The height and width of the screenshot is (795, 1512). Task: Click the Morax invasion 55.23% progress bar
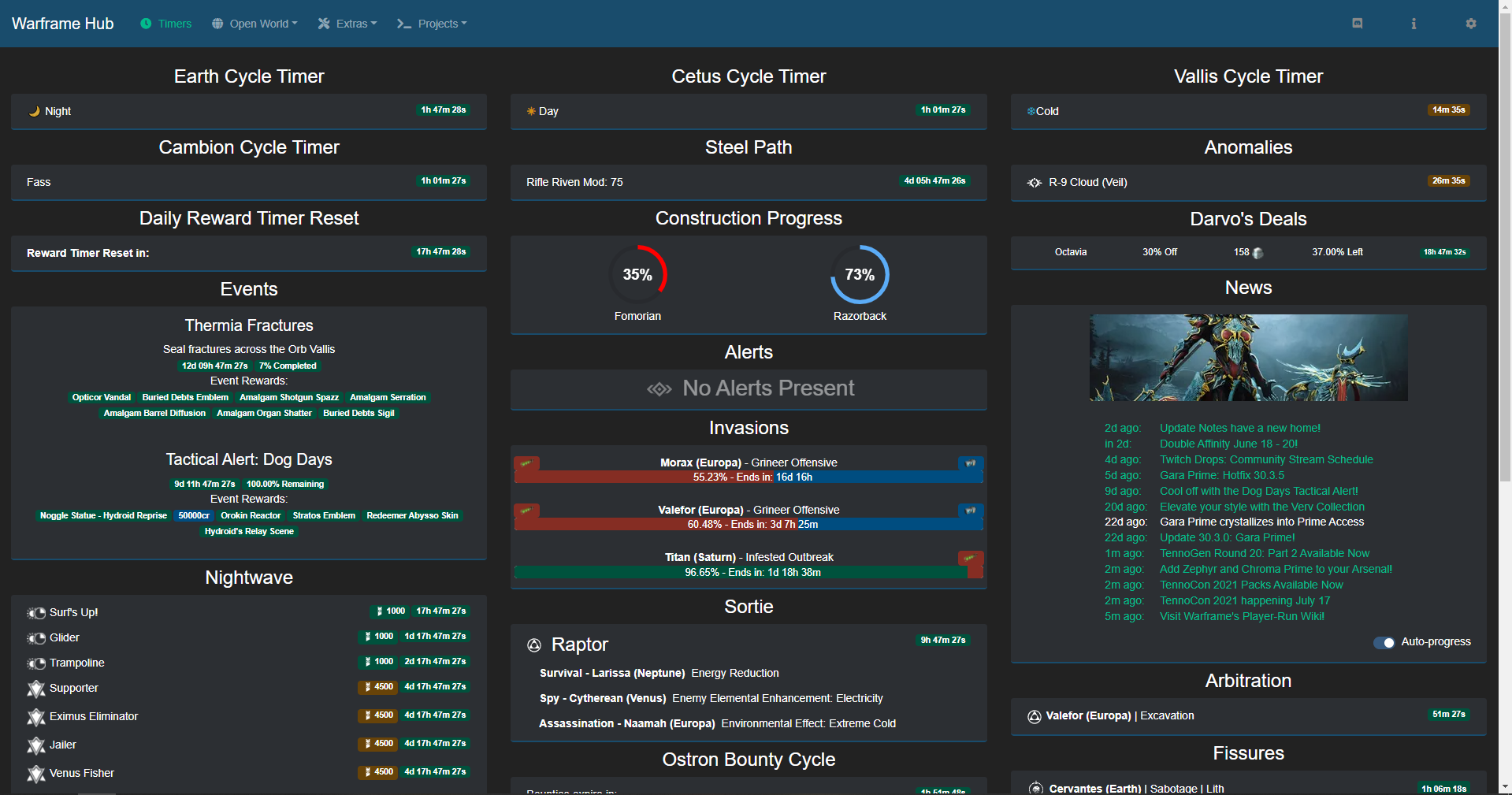tap(749, 477)
